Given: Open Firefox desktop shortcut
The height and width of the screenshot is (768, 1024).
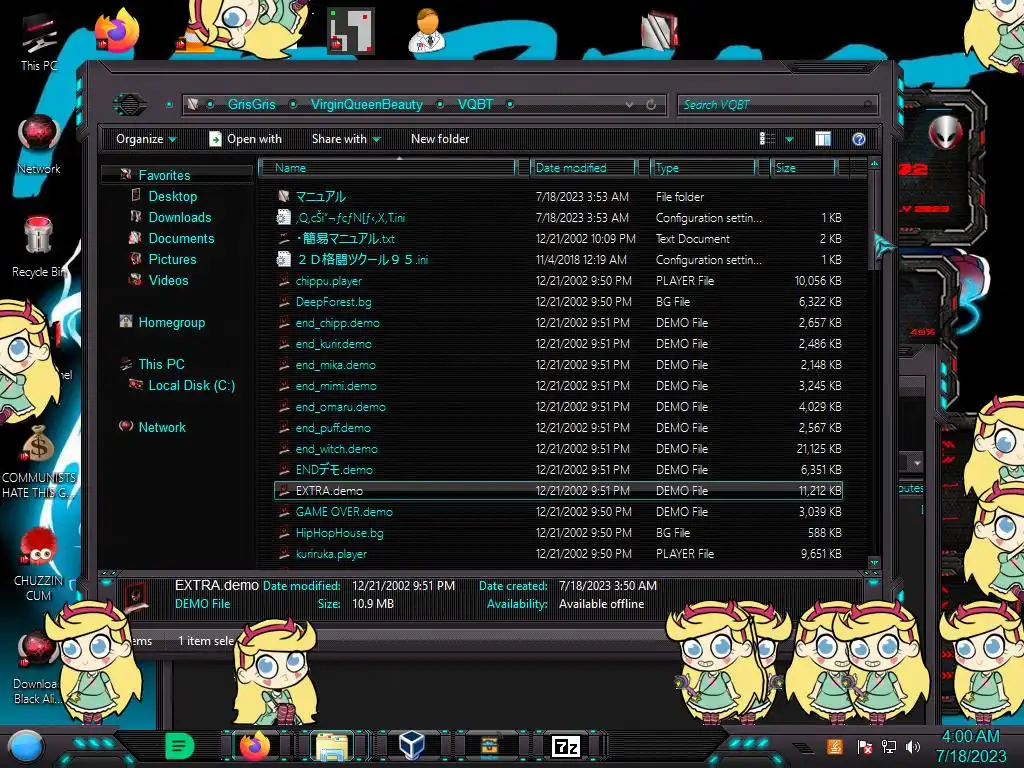Looking at the screenshot, I should [118, 31].
